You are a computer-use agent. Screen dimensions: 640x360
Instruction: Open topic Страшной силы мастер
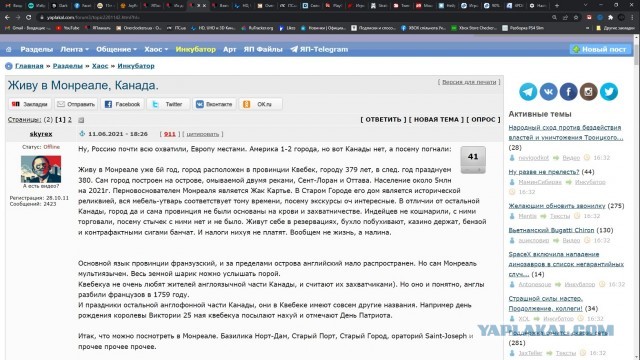click(546, 303)
